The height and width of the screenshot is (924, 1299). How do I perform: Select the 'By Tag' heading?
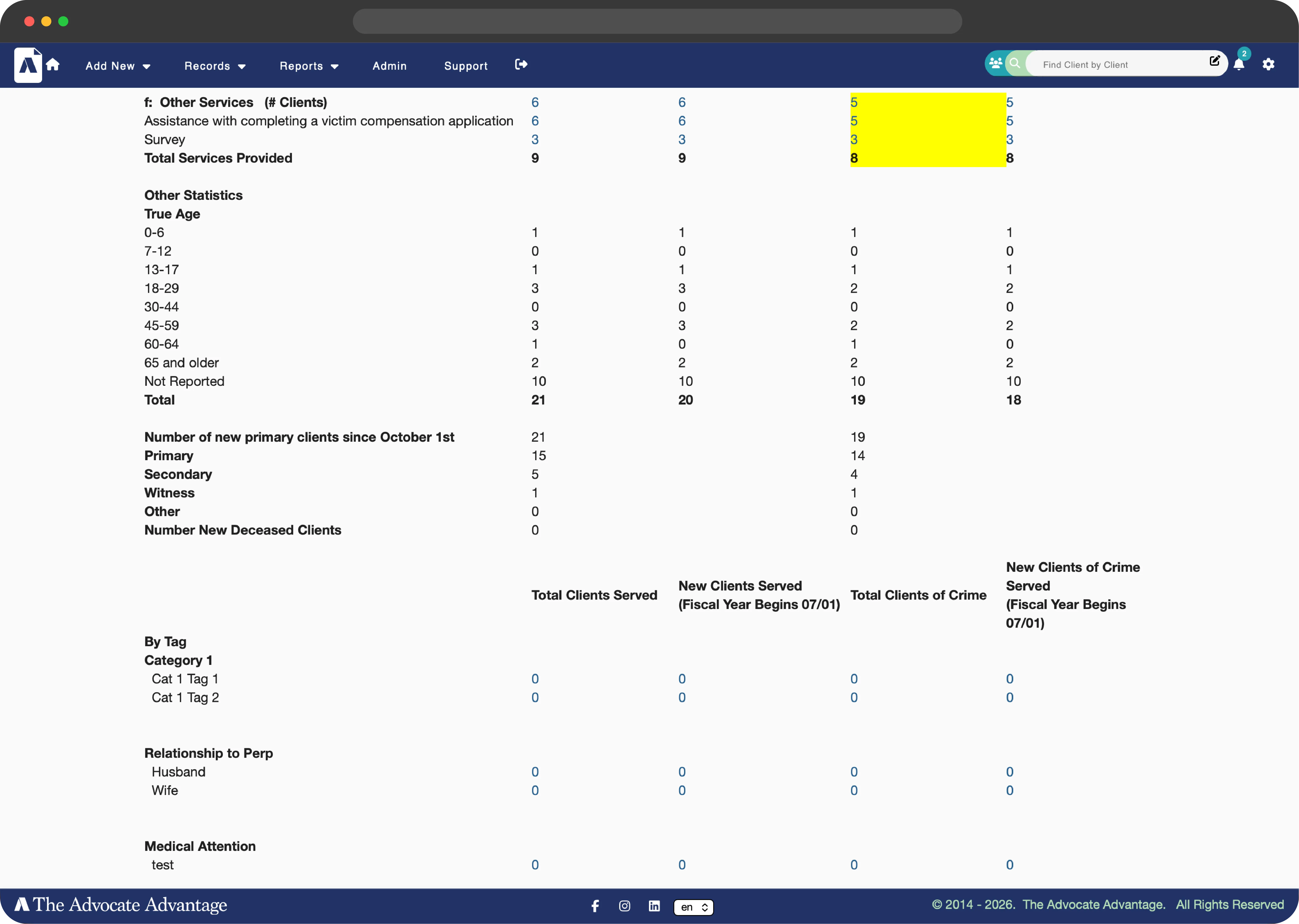[x=165, y=642]
